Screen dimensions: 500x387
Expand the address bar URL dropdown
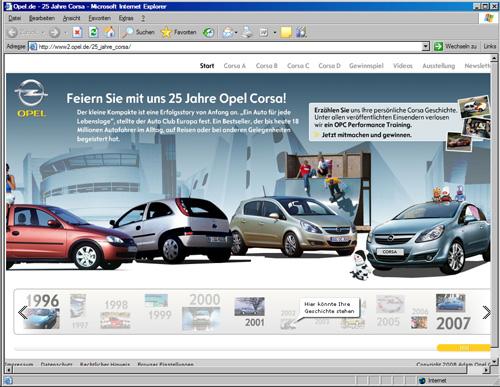[x=425, y=47]
